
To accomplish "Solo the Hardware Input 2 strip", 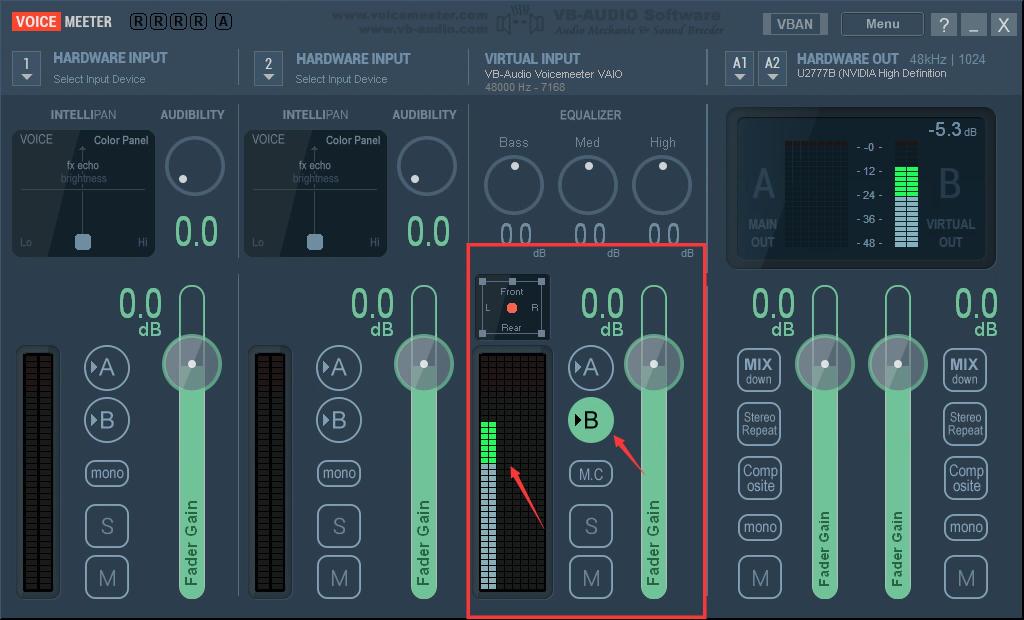I will pyautogui.click(x=339, y=525).
